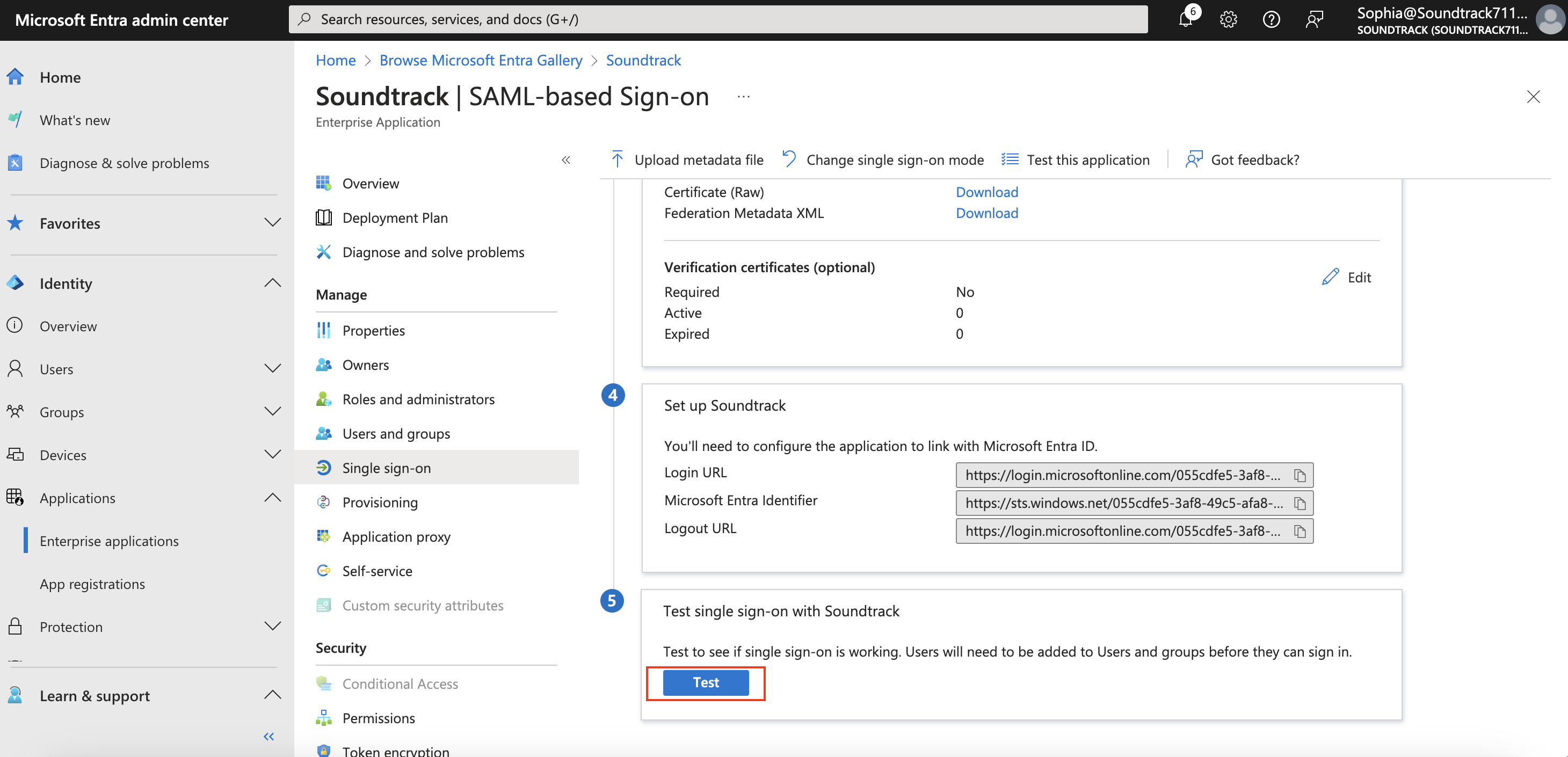The height and width of the screenshot is (757, 1568).
Task: Open Custom security attributes item
Action: [423, 606]
